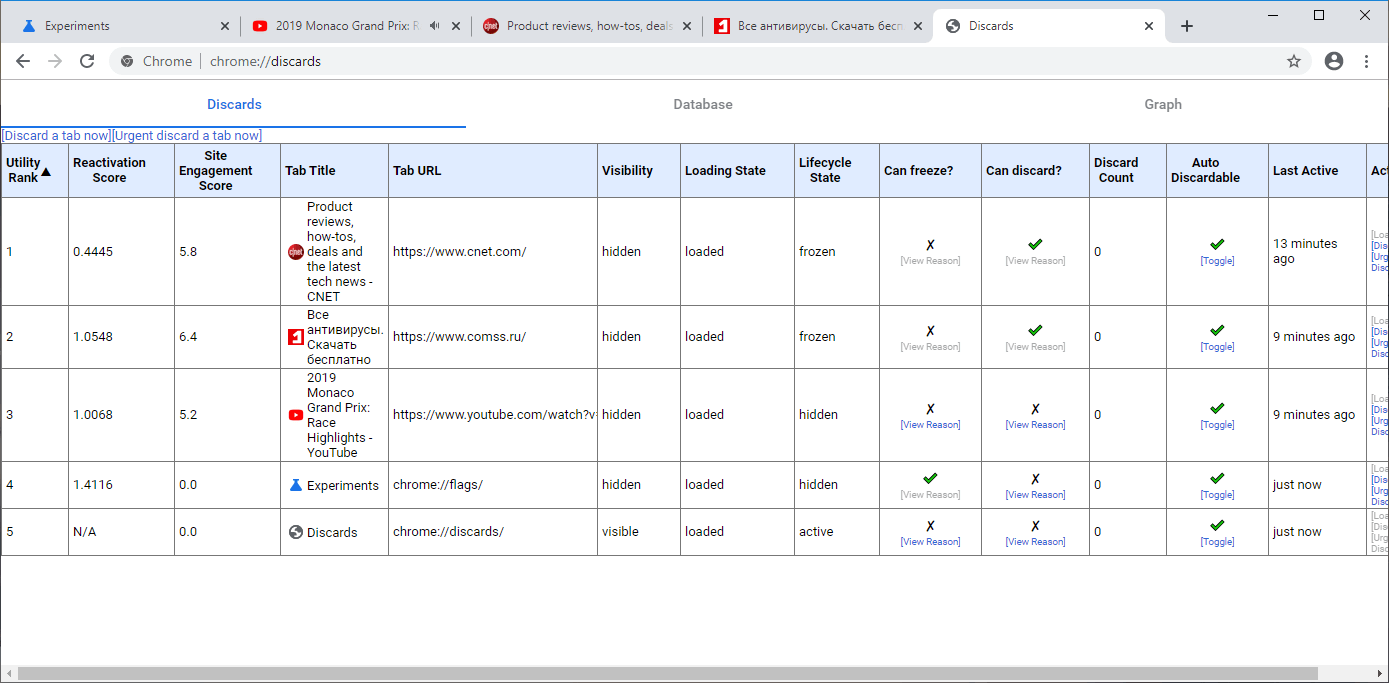Open a new tab with the plus button
Screen dimensions: 1389x683
[1187, 26]
